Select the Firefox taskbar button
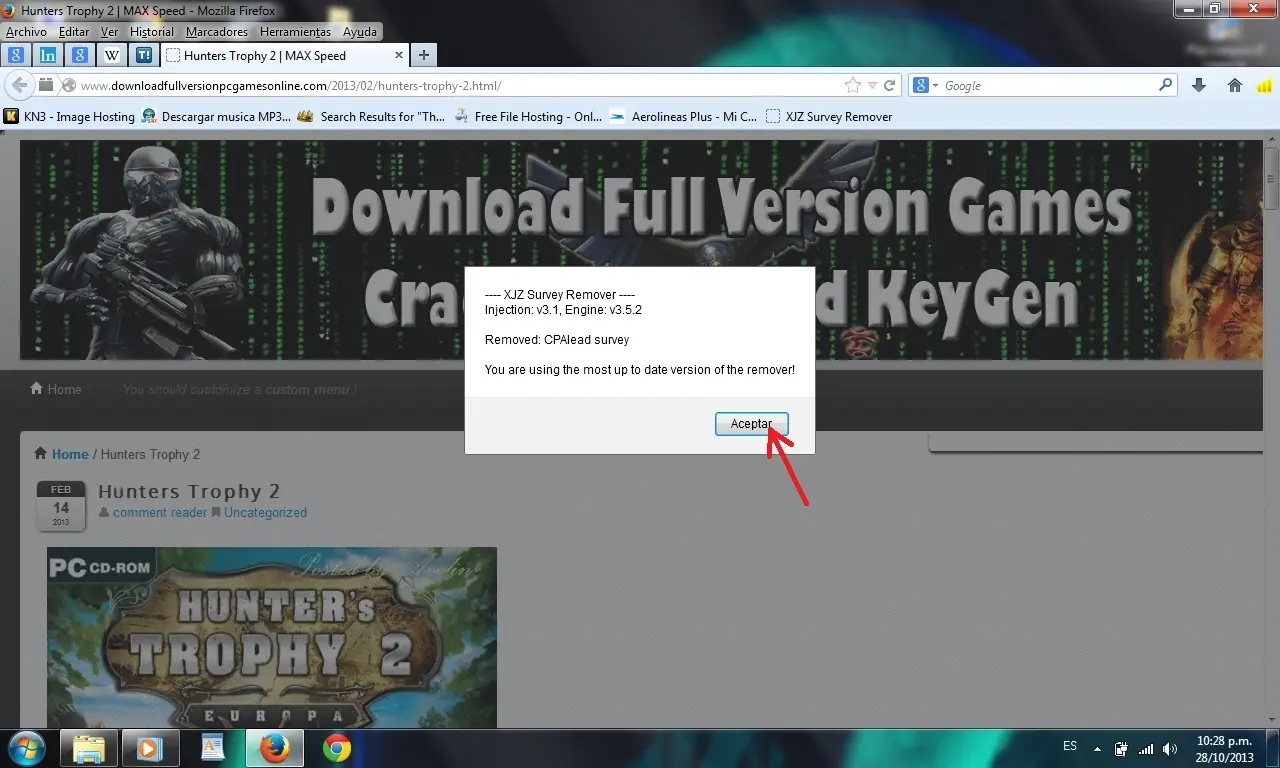1280x768 pixels. click(275, 748)
